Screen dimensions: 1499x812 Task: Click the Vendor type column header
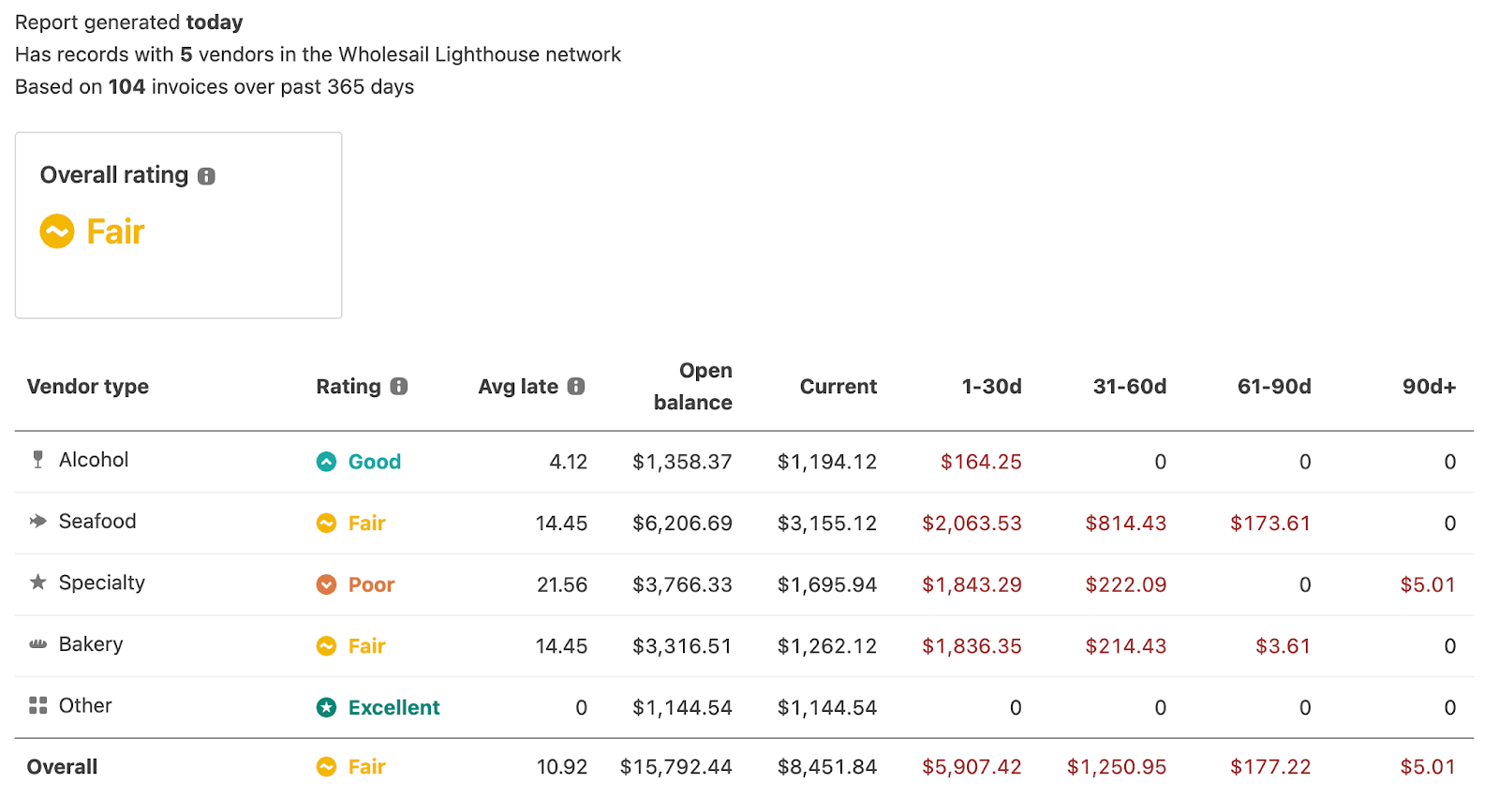(x=88, y=387)
